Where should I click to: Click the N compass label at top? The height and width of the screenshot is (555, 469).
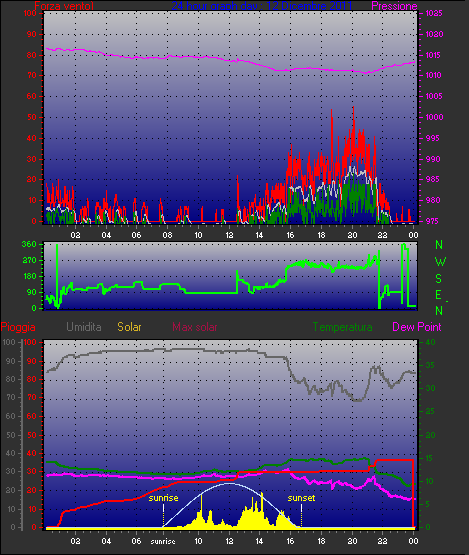(x=439, y=245)
